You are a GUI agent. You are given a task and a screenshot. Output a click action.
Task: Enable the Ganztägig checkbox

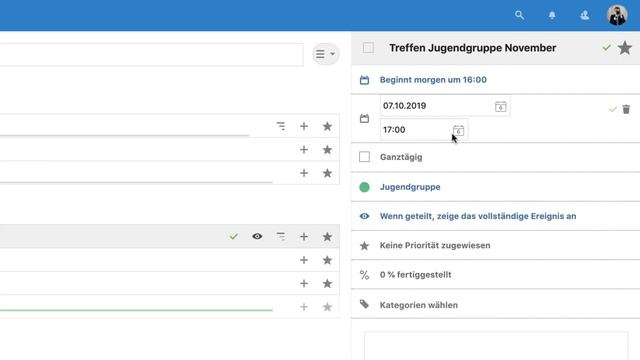click(364, 157)
